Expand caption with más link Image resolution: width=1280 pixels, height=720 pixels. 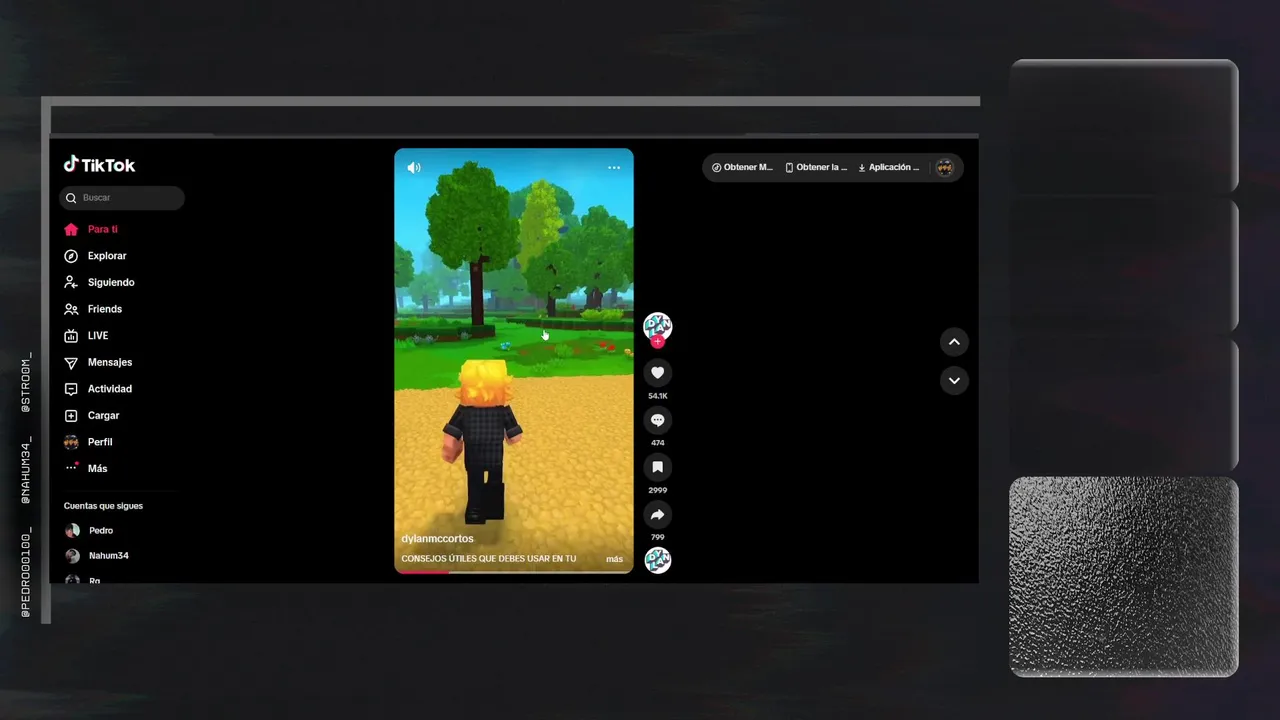[614, 559]
